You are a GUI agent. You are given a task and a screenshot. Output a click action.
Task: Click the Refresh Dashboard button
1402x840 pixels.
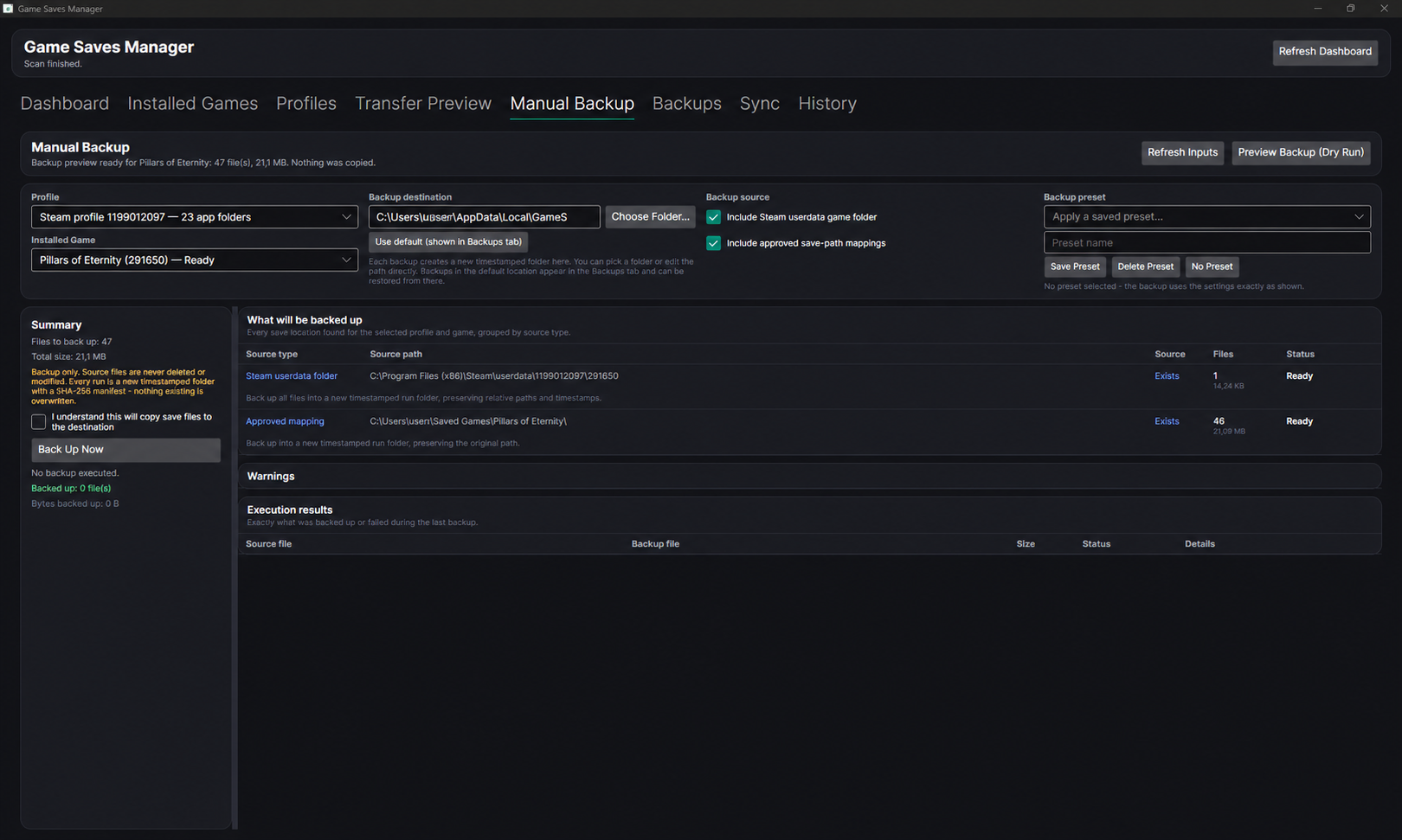(x=1325, y=52)
